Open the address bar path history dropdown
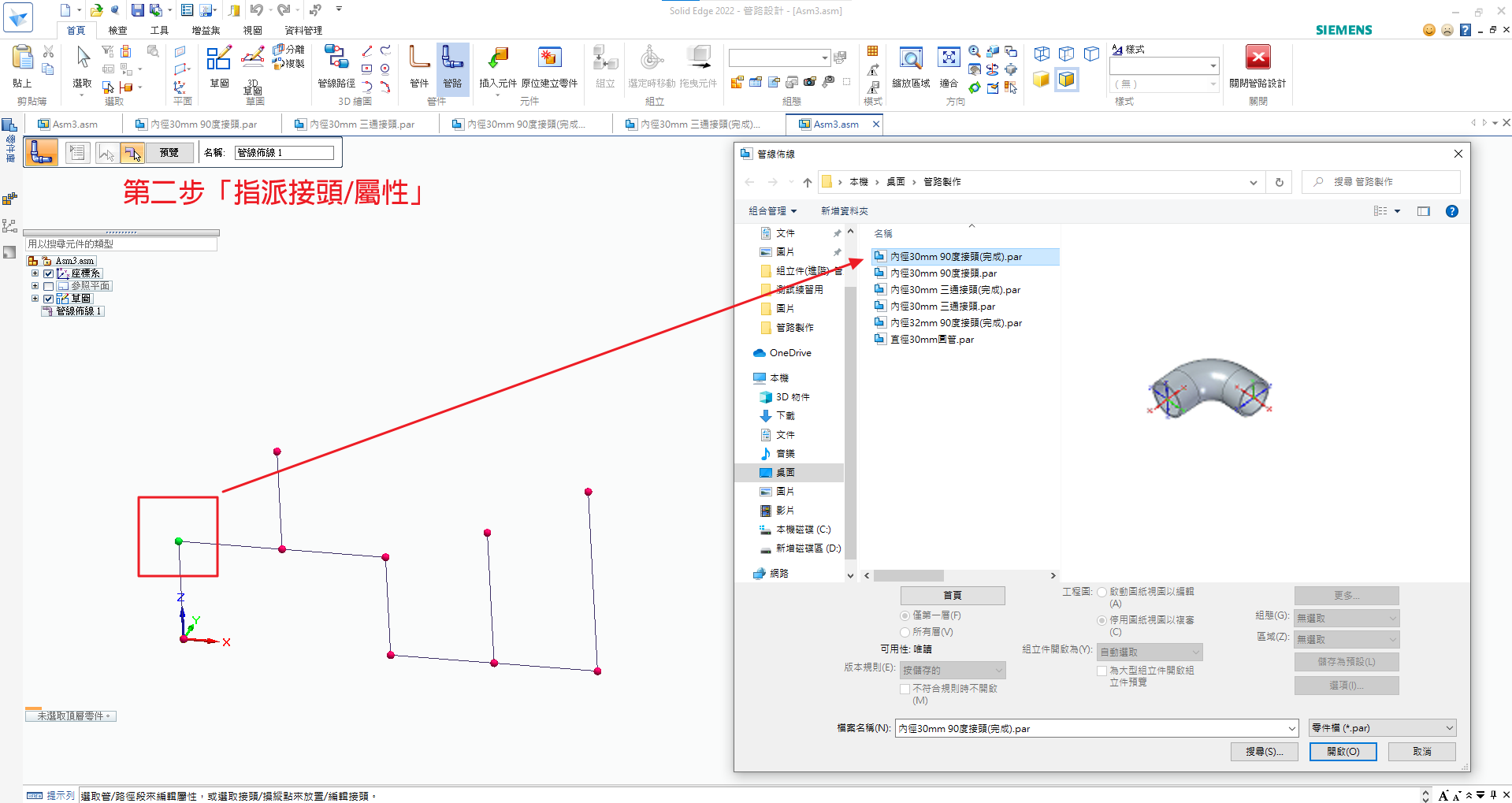This screenshot has height=803, width=1512. pos(1253,182)
